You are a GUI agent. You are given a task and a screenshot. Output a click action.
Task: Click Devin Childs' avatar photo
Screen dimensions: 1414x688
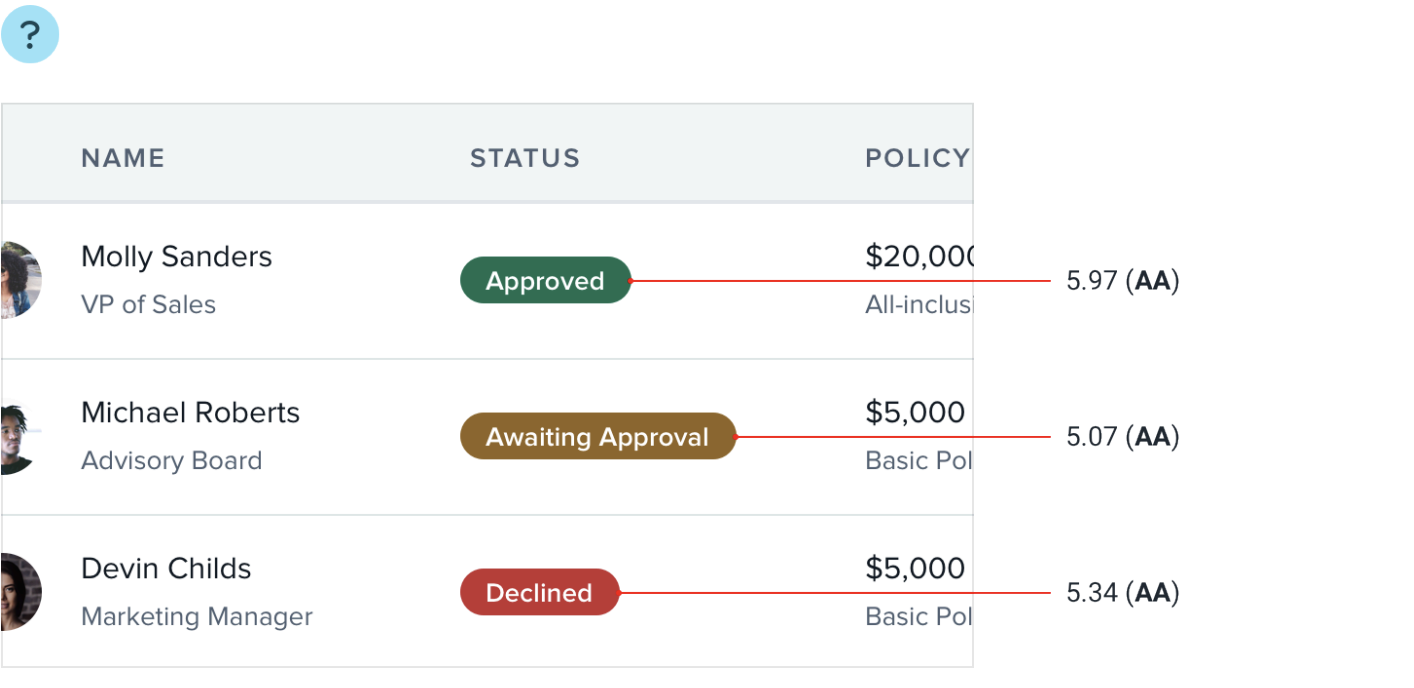pyautogui.click(x=20, y=592)
